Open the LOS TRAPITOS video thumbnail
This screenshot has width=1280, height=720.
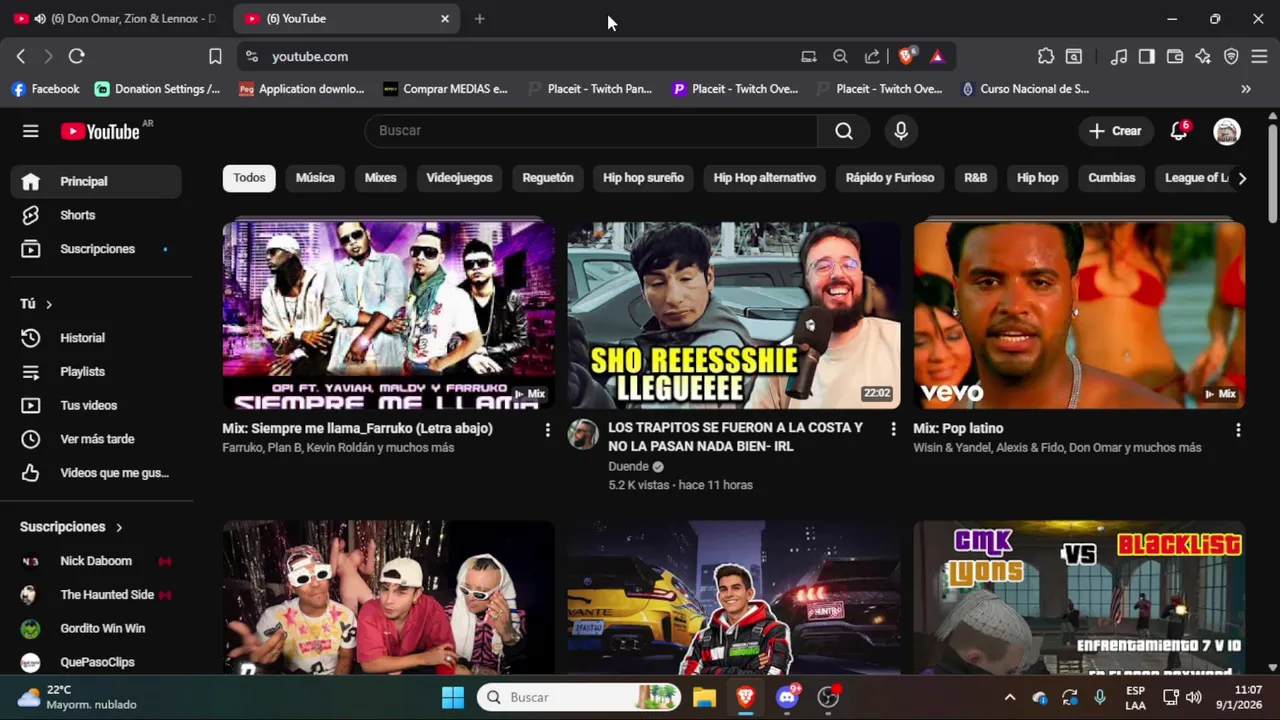(734, 315)
